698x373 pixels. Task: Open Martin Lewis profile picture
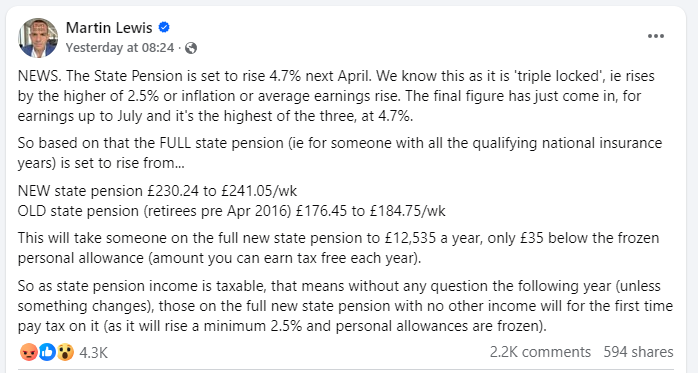click(x=38, y=38)
